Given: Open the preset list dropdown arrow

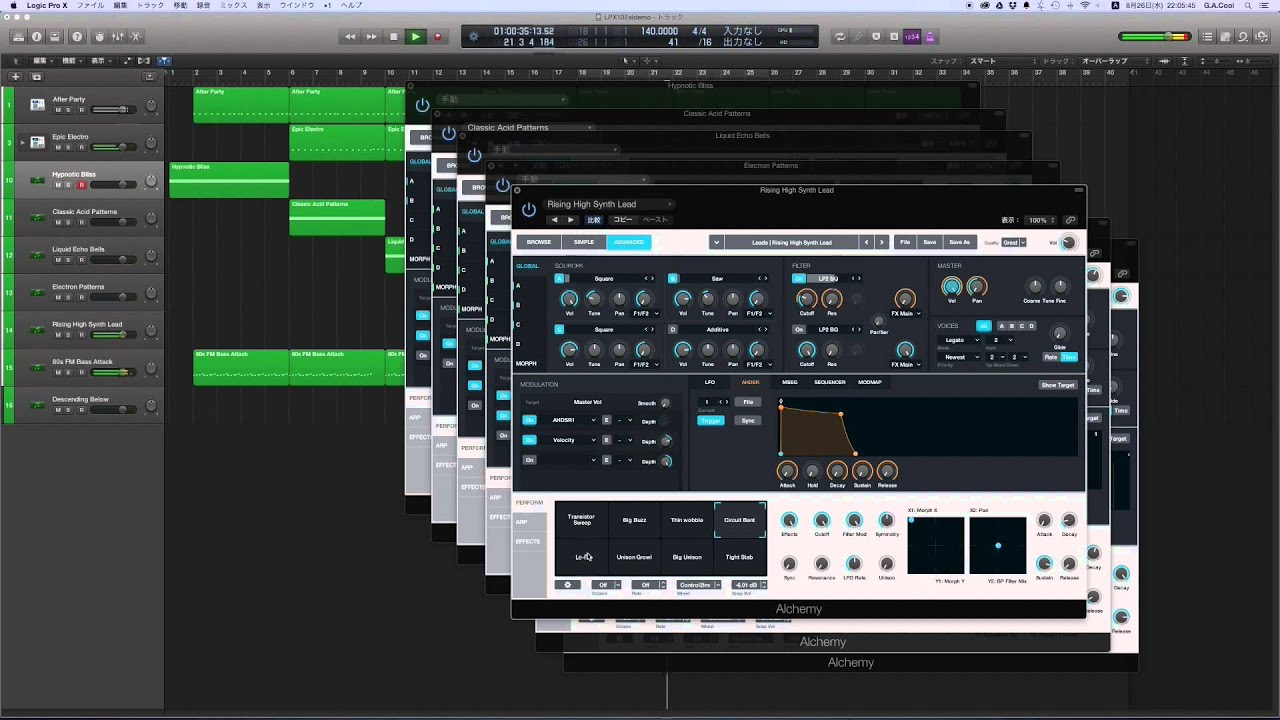Looking at the screenshot, I should [x=716, y=242].
